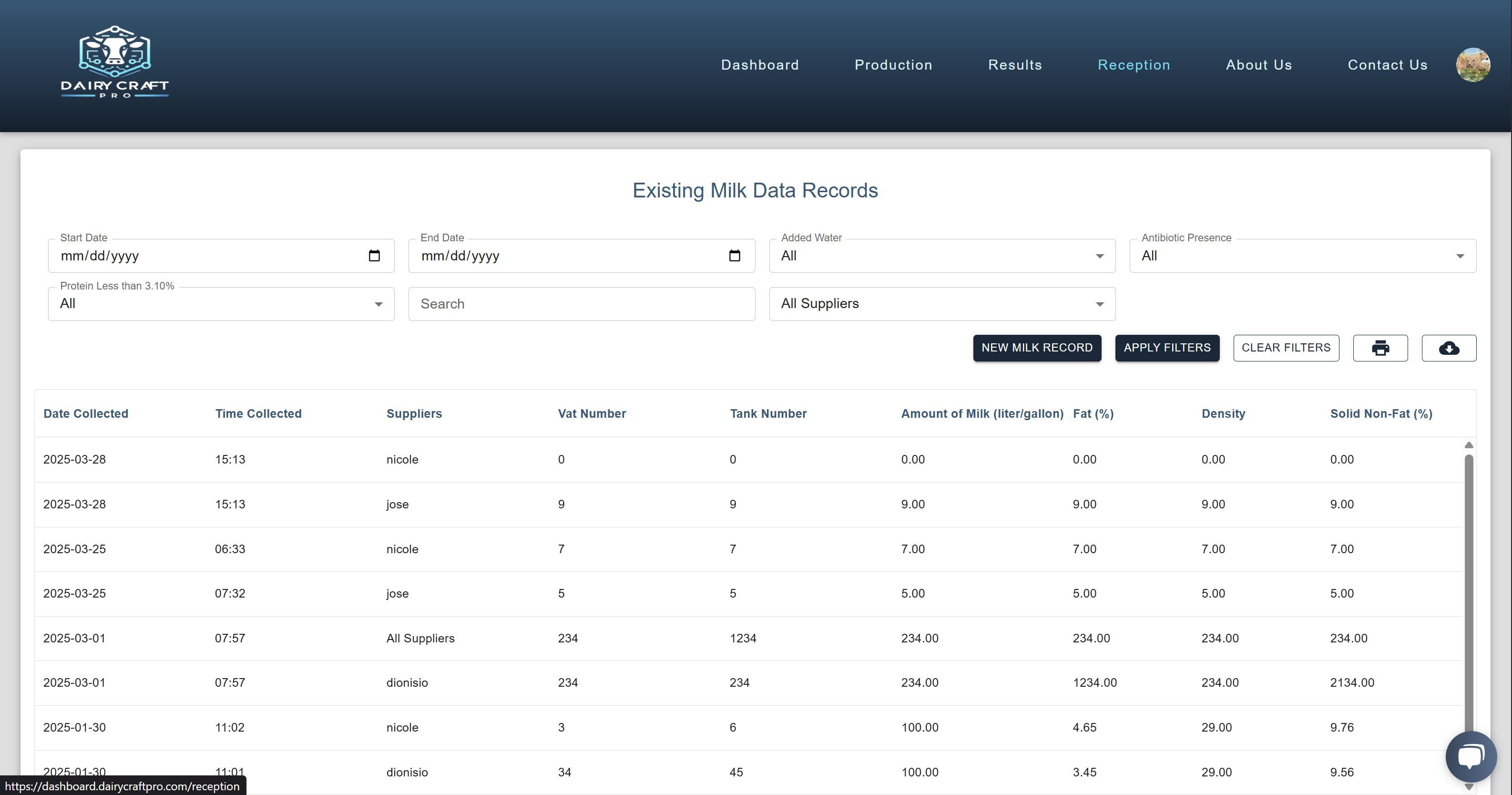Open Start Date calendar picker icon

(x=374, y=256)
